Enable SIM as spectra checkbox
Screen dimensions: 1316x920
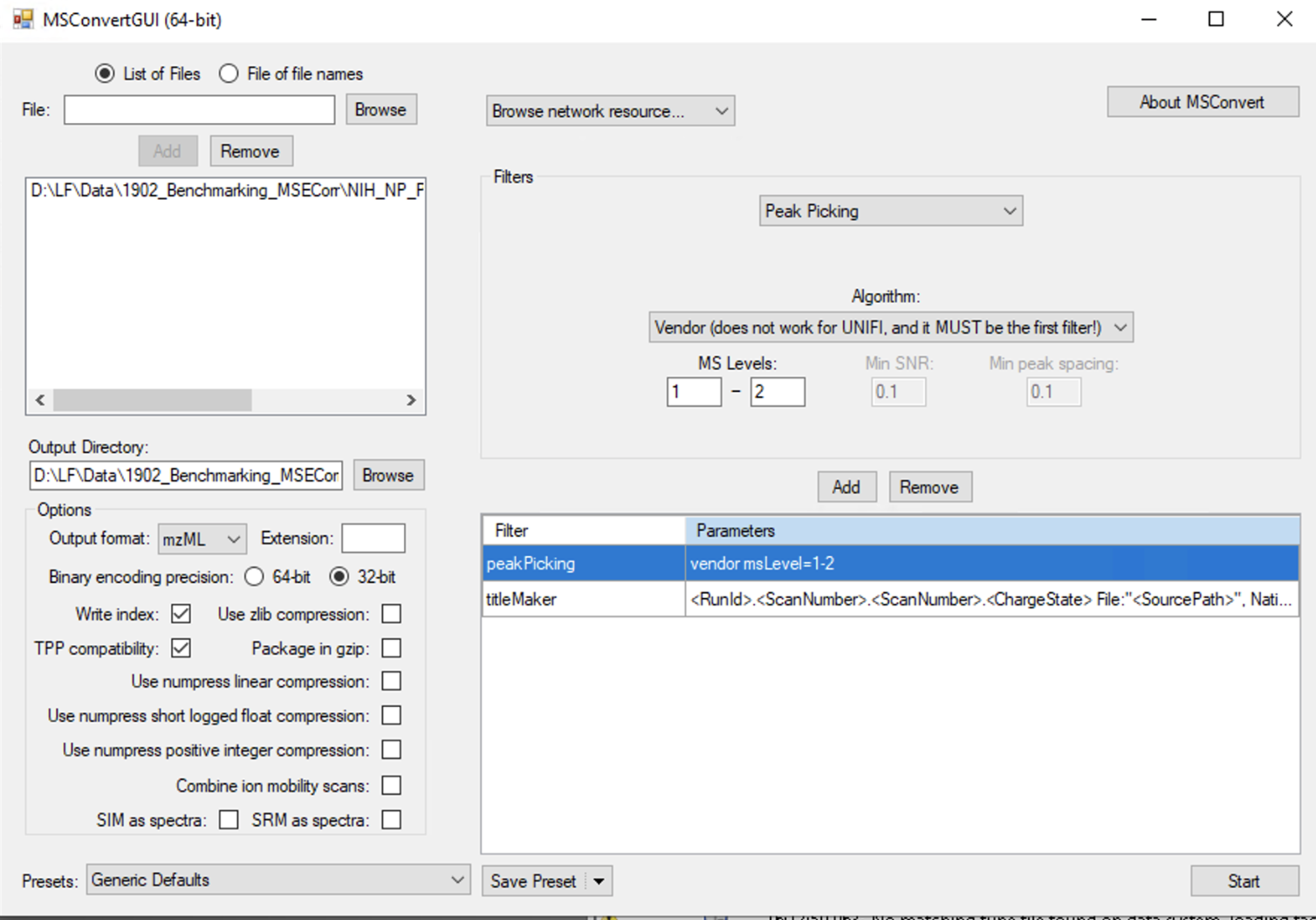[229, 820]
